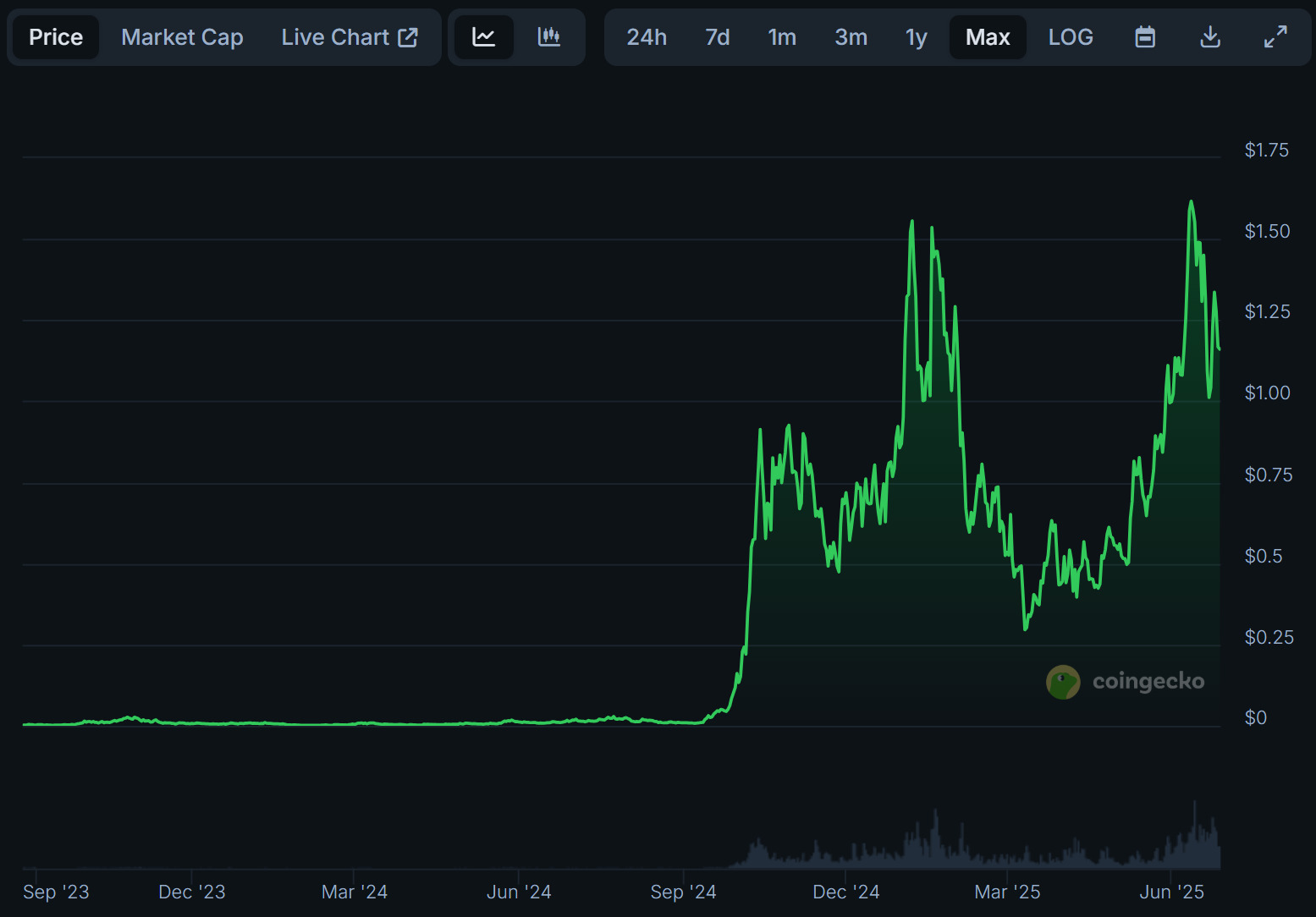
Task: Switch to the line chart view icon
Action: pos(483,37)
